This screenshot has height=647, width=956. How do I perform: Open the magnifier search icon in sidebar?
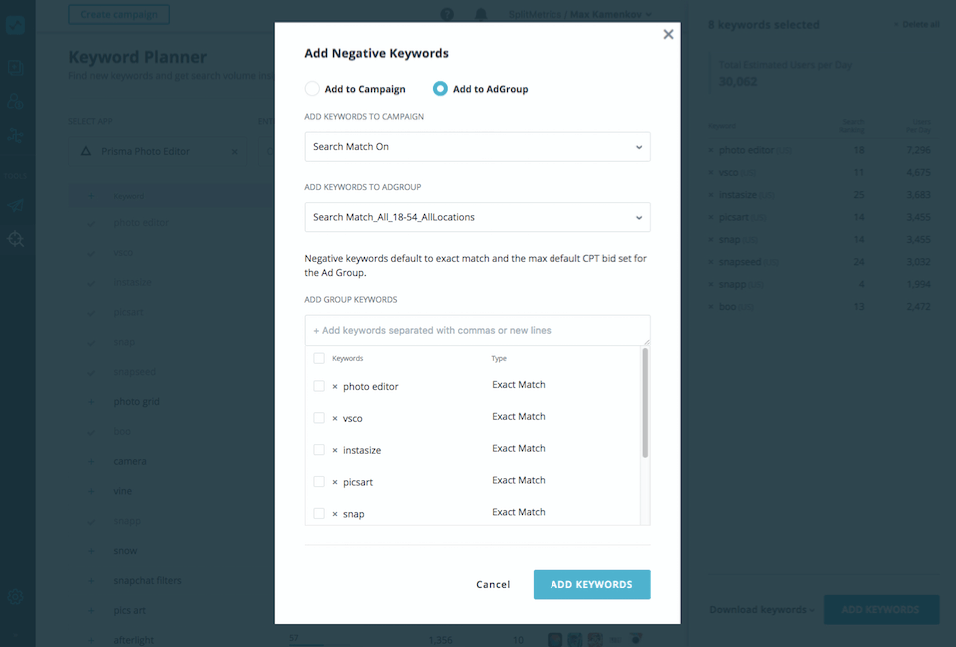click(x=15, y=239)
